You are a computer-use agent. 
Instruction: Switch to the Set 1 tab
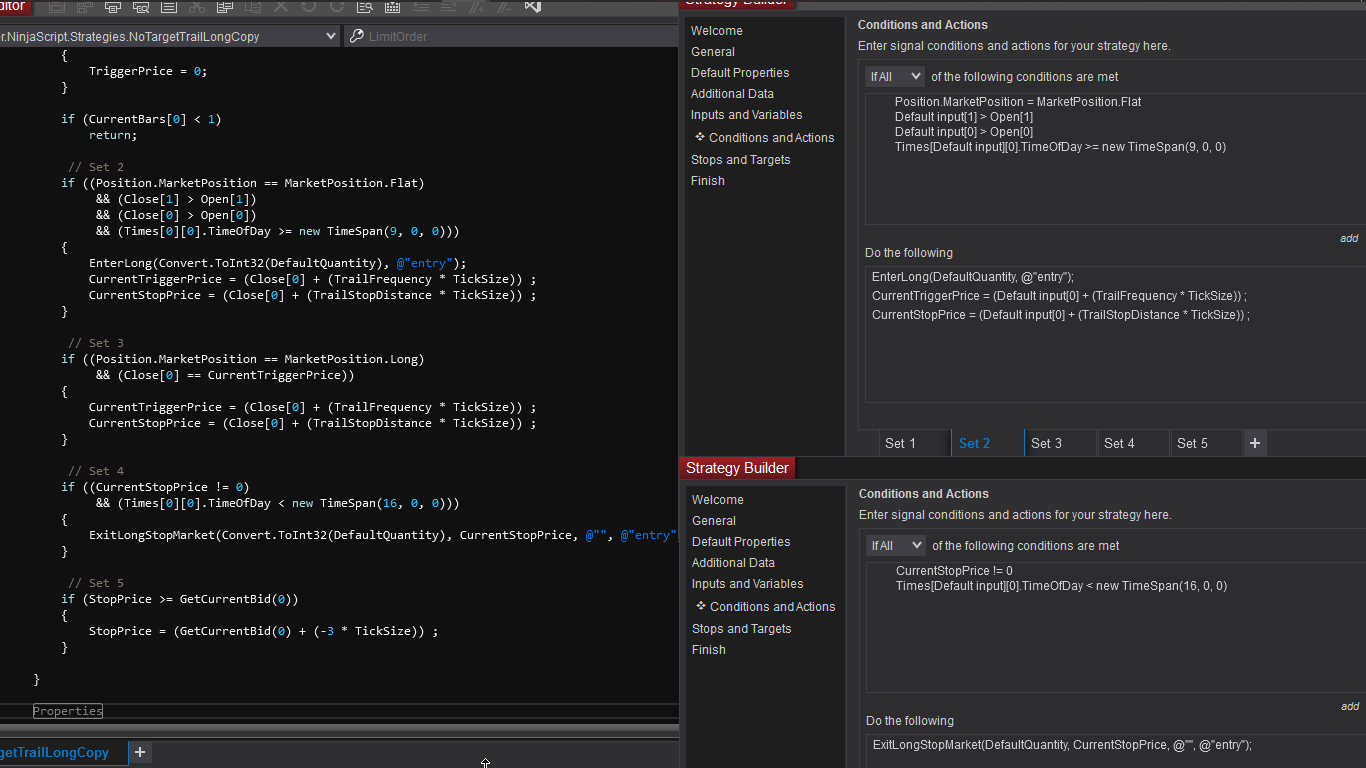point(900,443)
